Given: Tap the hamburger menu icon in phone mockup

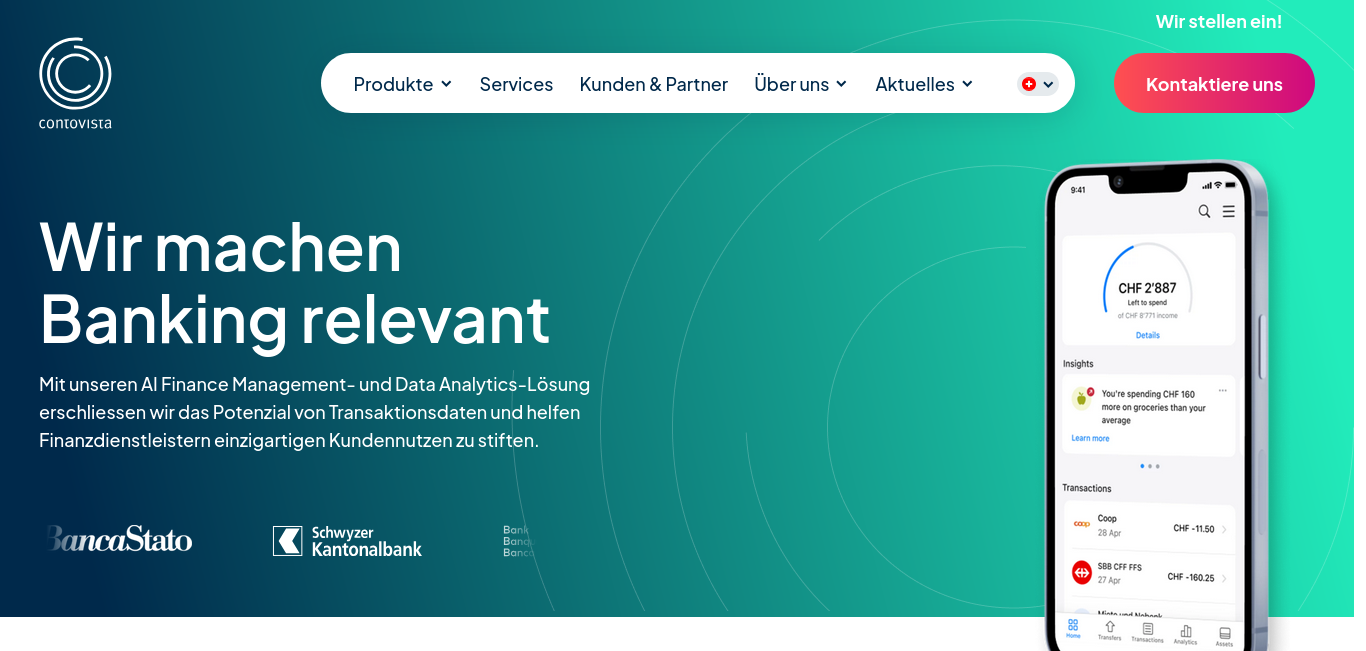Looking at the screenshot, I should tap(1228, 211).
